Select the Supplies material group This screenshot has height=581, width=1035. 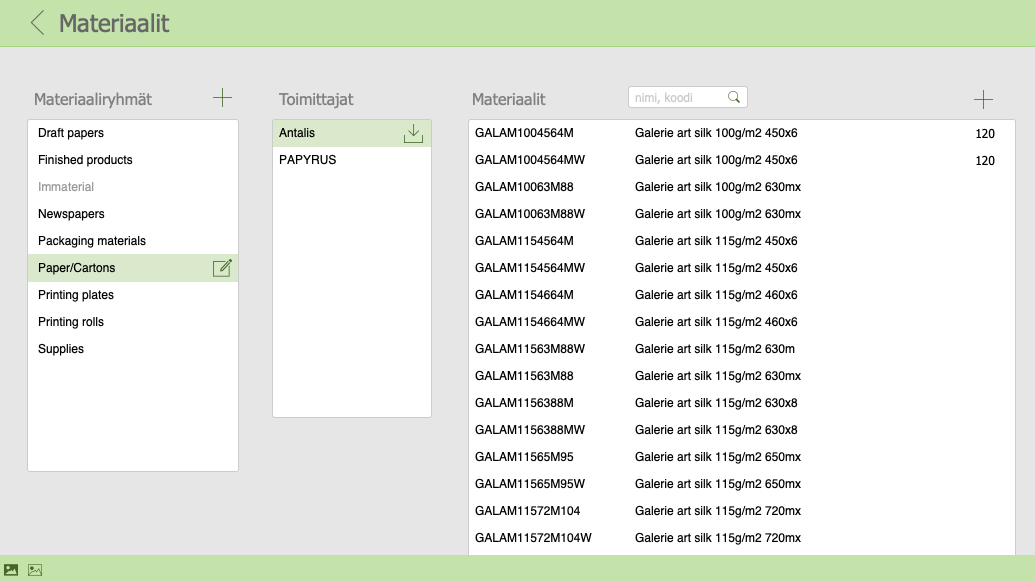coord(61,349)
